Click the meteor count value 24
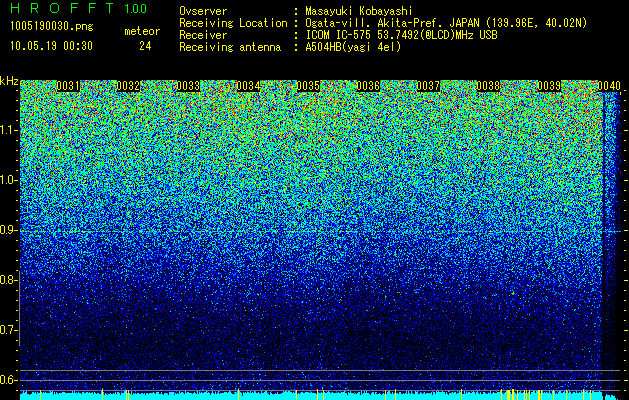 pyautogui.click(x=145, y=46)
